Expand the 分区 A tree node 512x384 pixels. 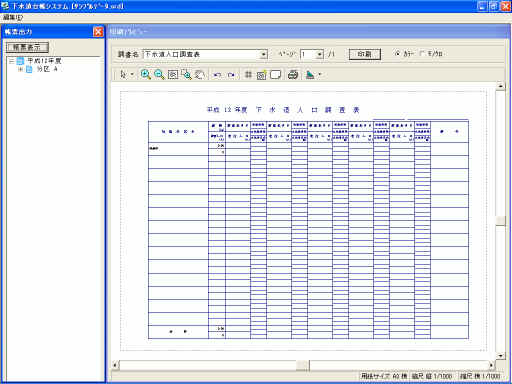coord(20,69)
